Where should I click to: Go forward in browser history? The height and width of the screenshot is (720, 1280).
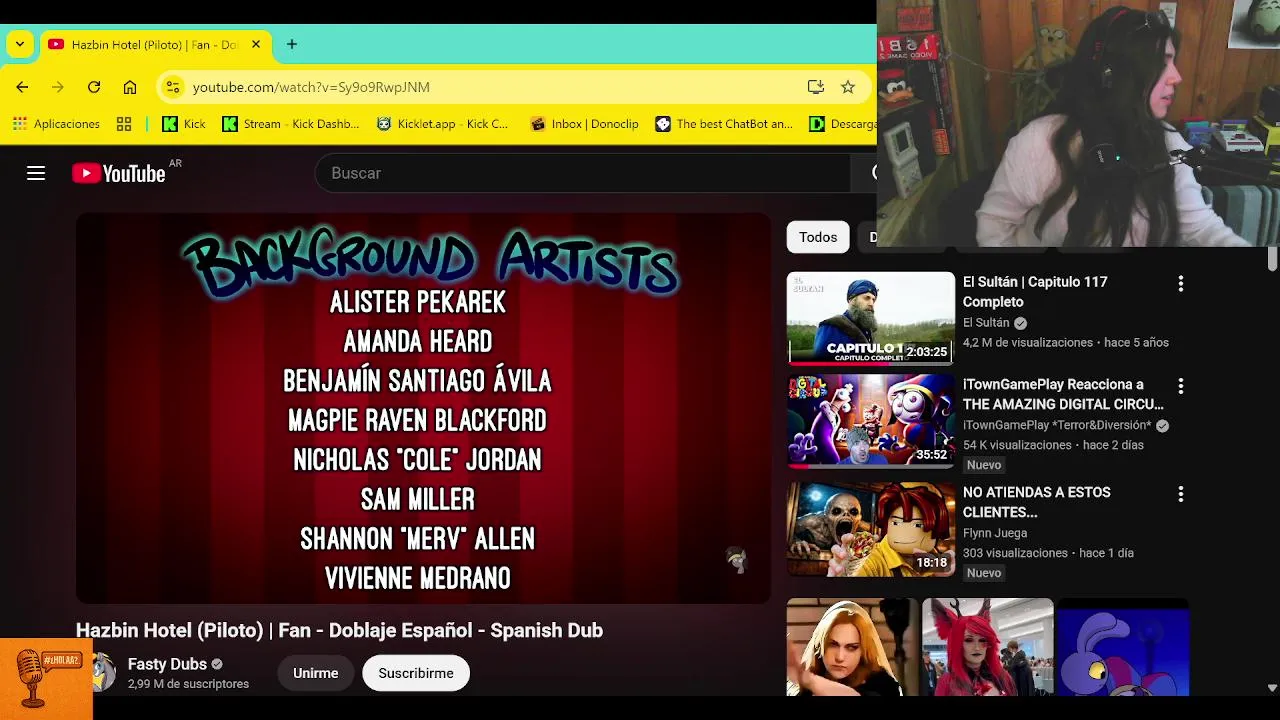[x=58, y=87]
